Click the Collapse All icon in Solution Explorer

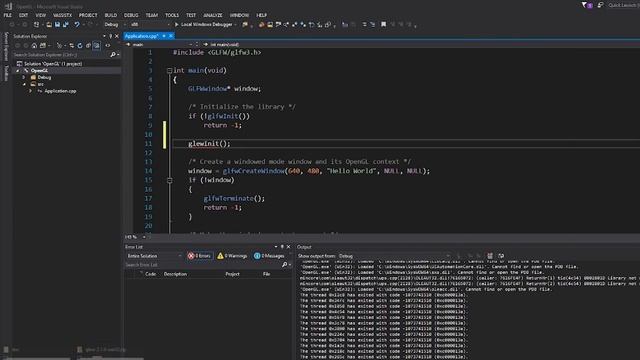(88, 46)
